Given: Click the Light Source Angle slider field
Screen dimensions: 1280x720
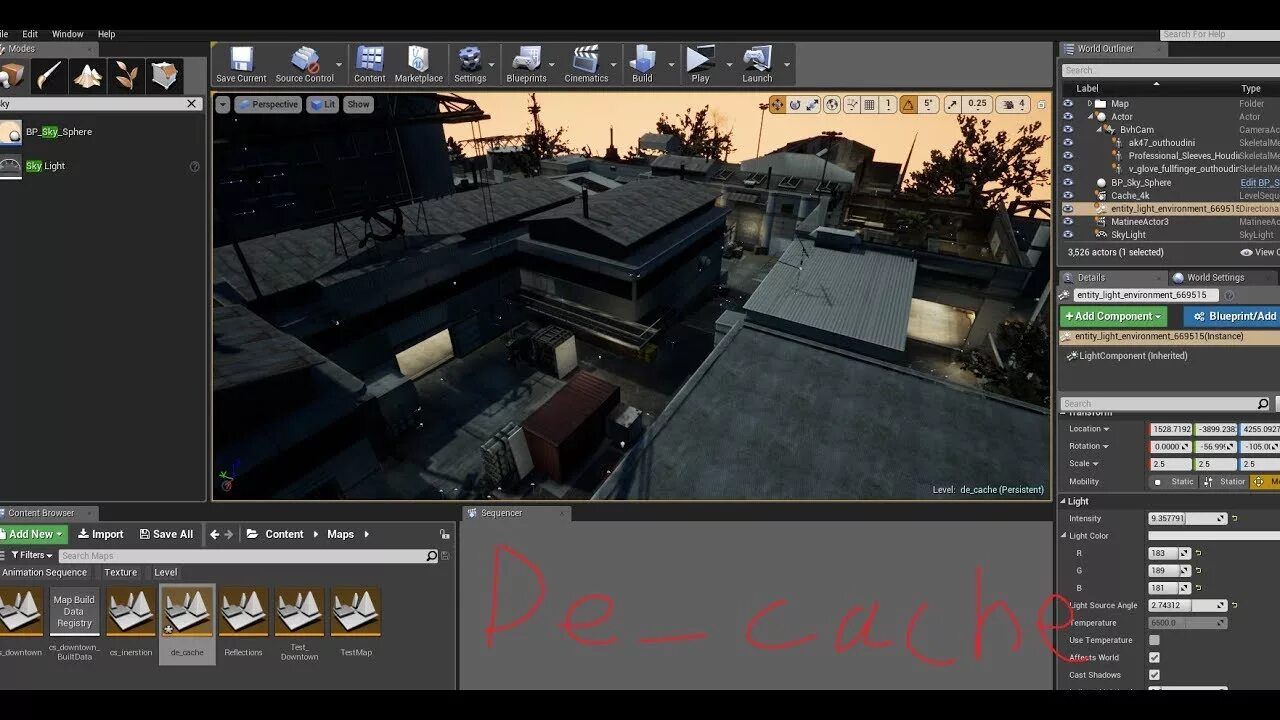Looking at the screenshot, I should 1187,605.
